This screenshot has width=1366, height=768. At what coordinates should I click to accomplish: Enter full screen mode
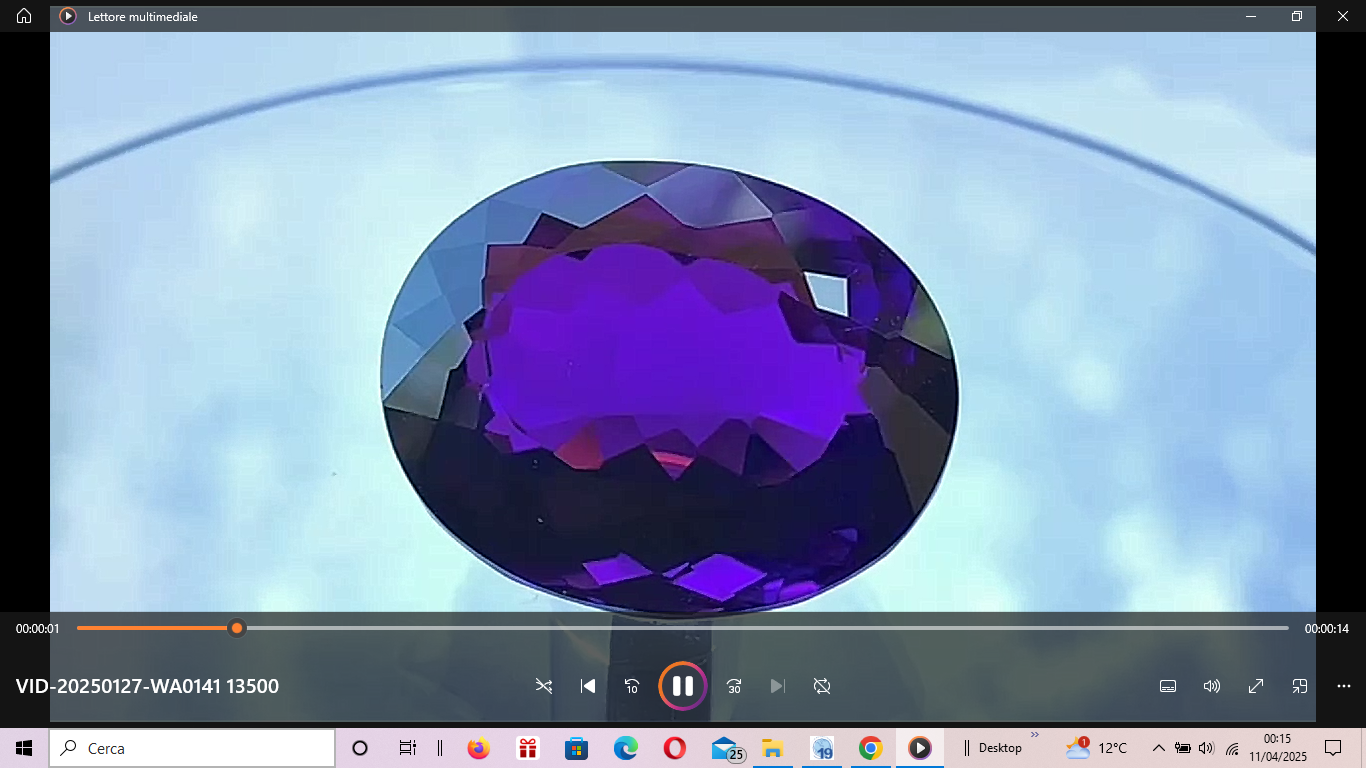(1256, 686)
